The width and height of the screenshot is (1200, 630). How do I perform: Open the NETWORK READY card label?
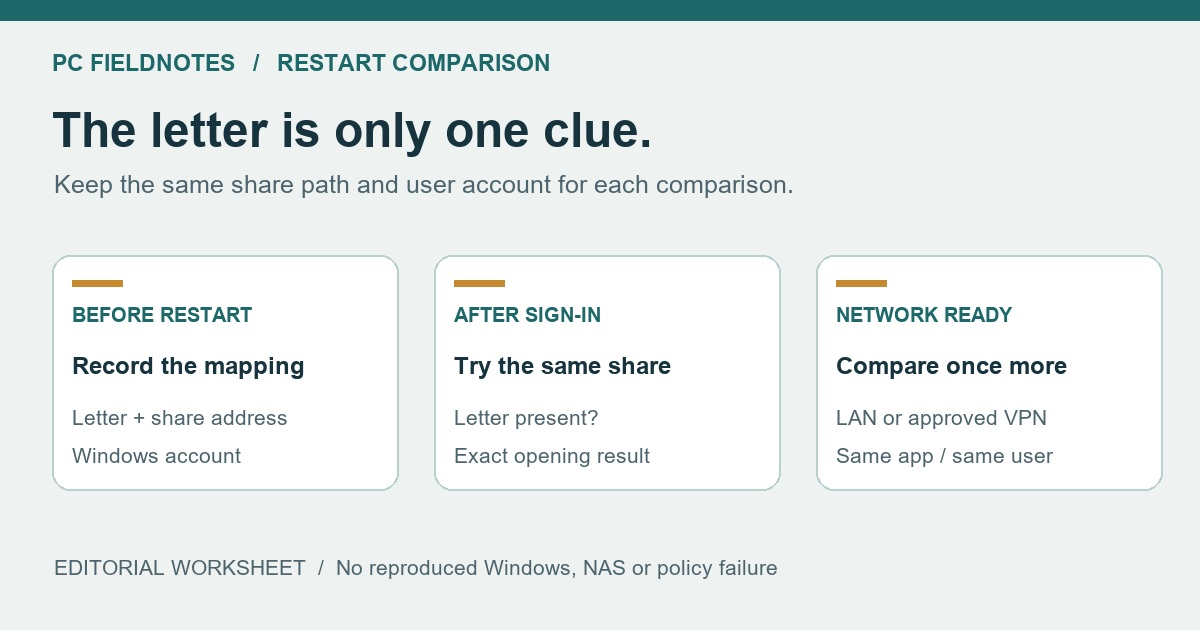(x=924, y=315)
